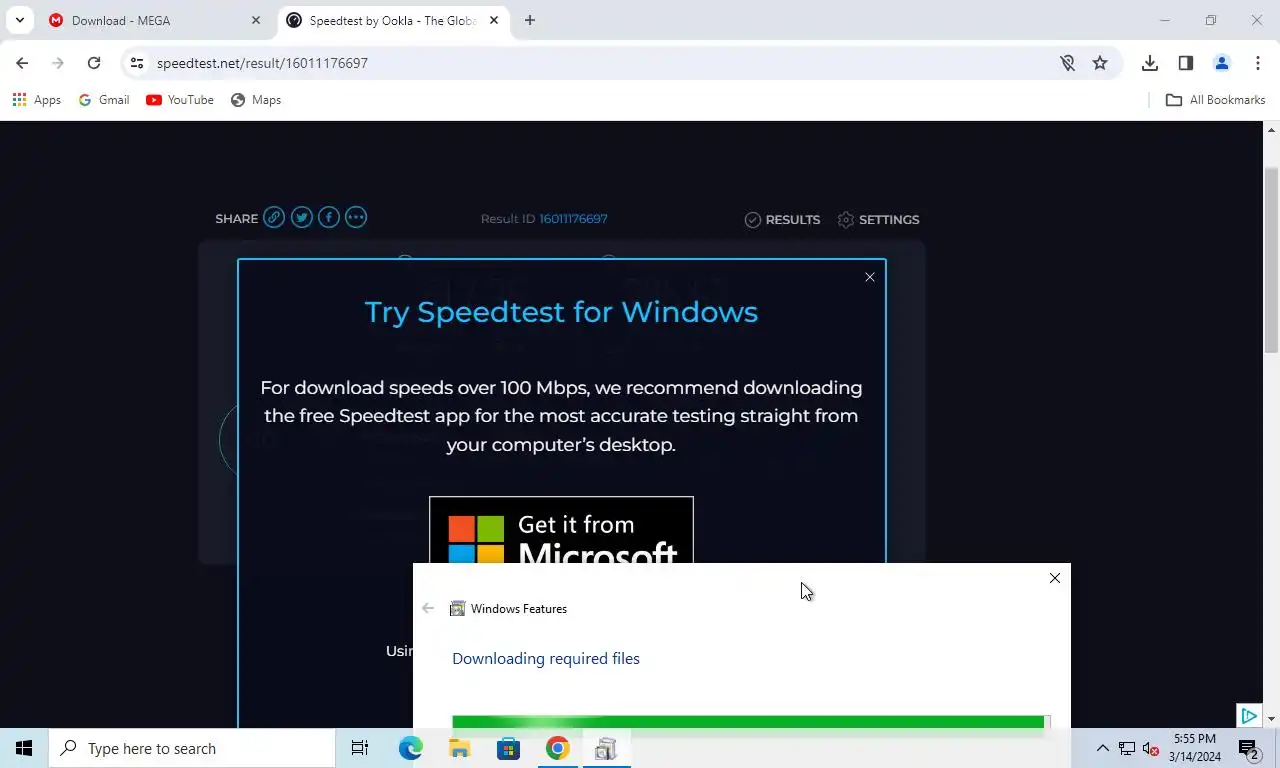Open the Apps bookmark shortcut
This screenshot has width=1280, height=768.
tap(37, 100)
